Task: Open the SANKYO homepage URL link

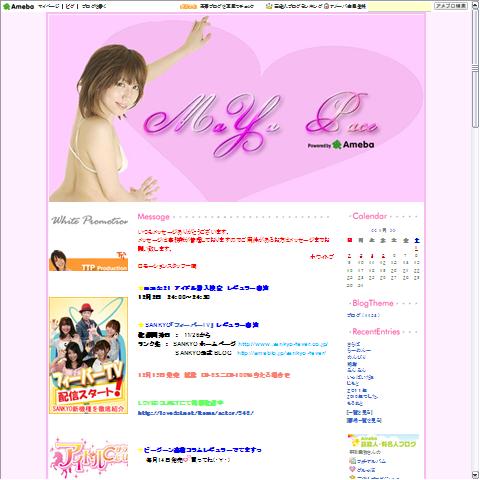Action: pyautogui.click(x=283, y=344)
